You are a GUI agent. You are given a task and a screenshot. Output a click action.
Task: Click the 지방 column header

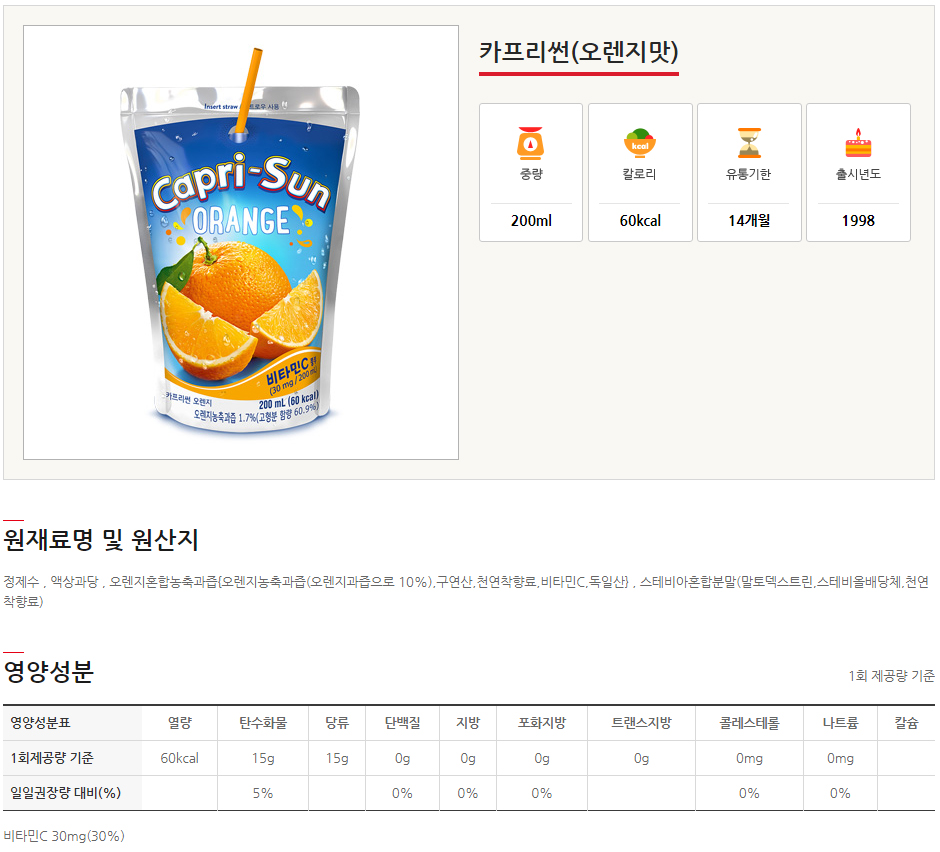point(468,722)
